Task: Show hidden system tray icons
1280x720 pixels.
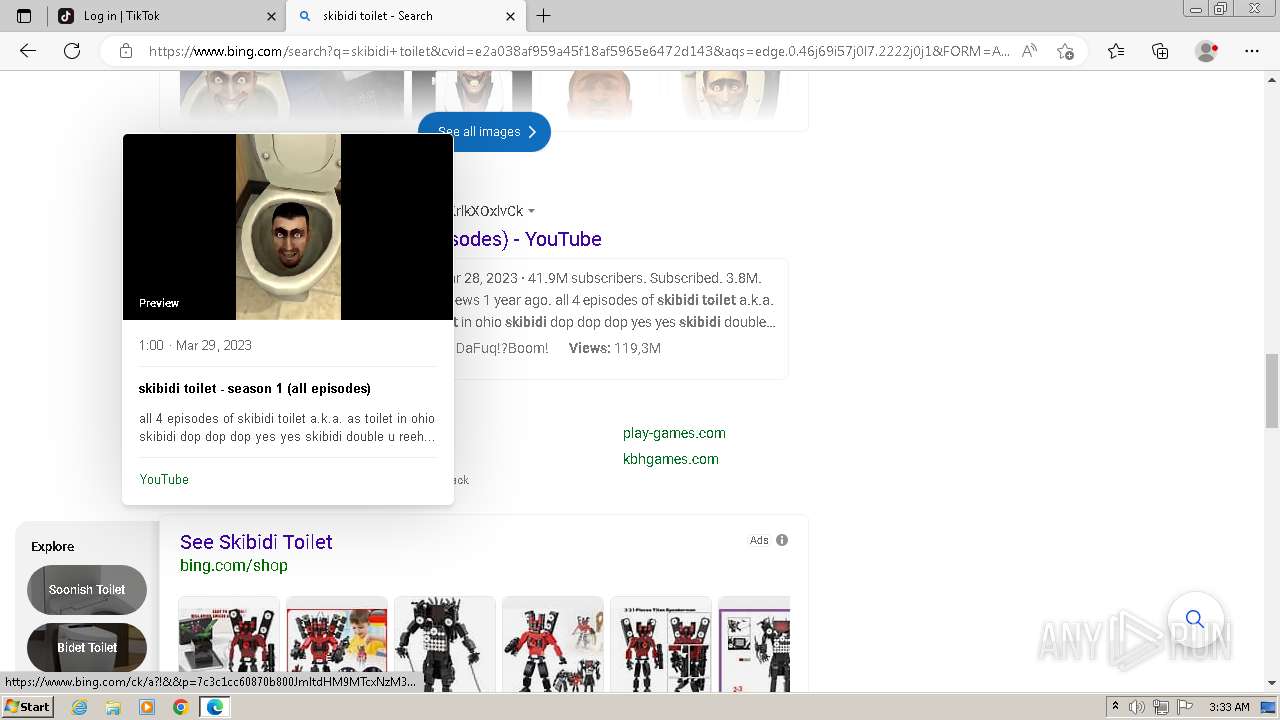Action: click(x=1115, y=707)
